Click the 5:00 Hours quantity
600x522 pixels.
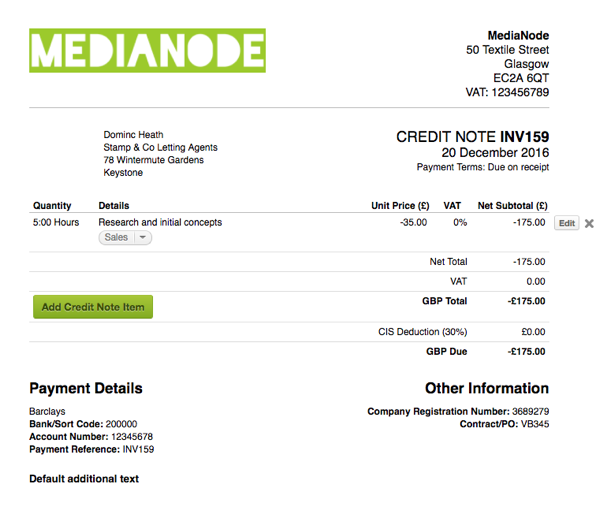tap(56, 222)
